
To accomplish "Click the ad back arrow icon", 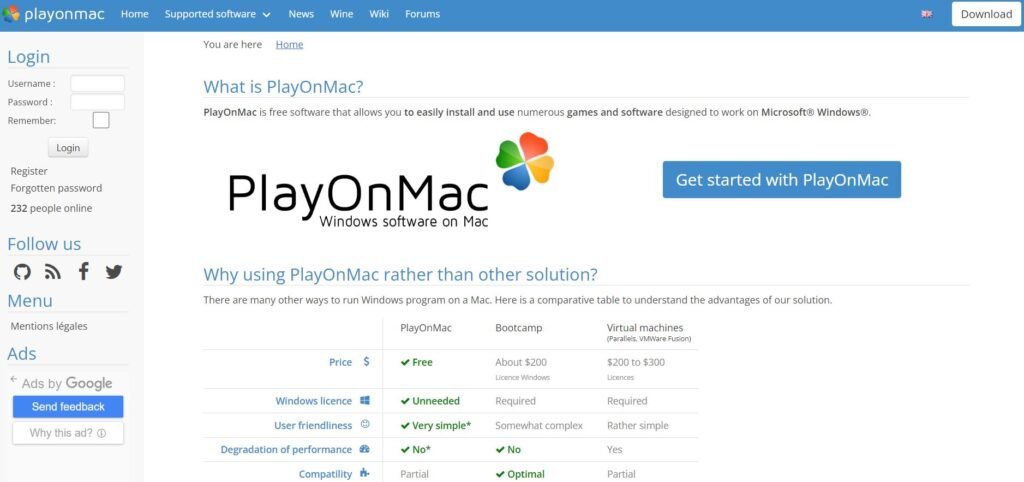I will click(14, 379).
